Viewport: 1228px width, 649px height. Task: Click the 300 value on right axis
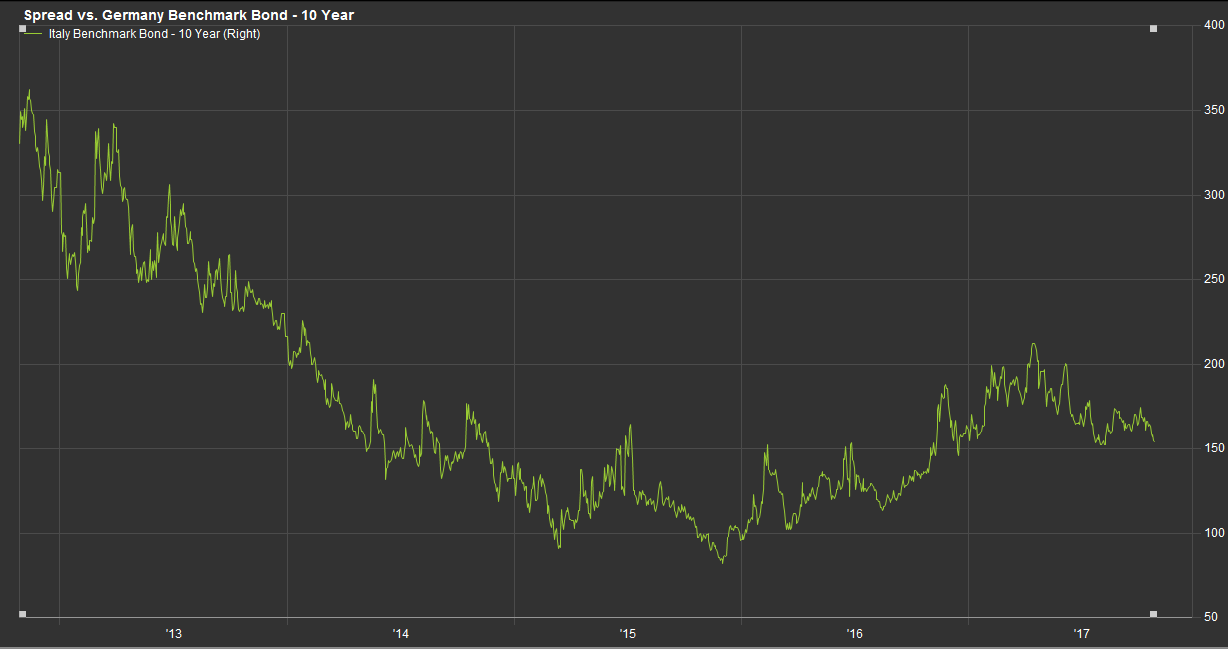click(x=1213, y=194)
